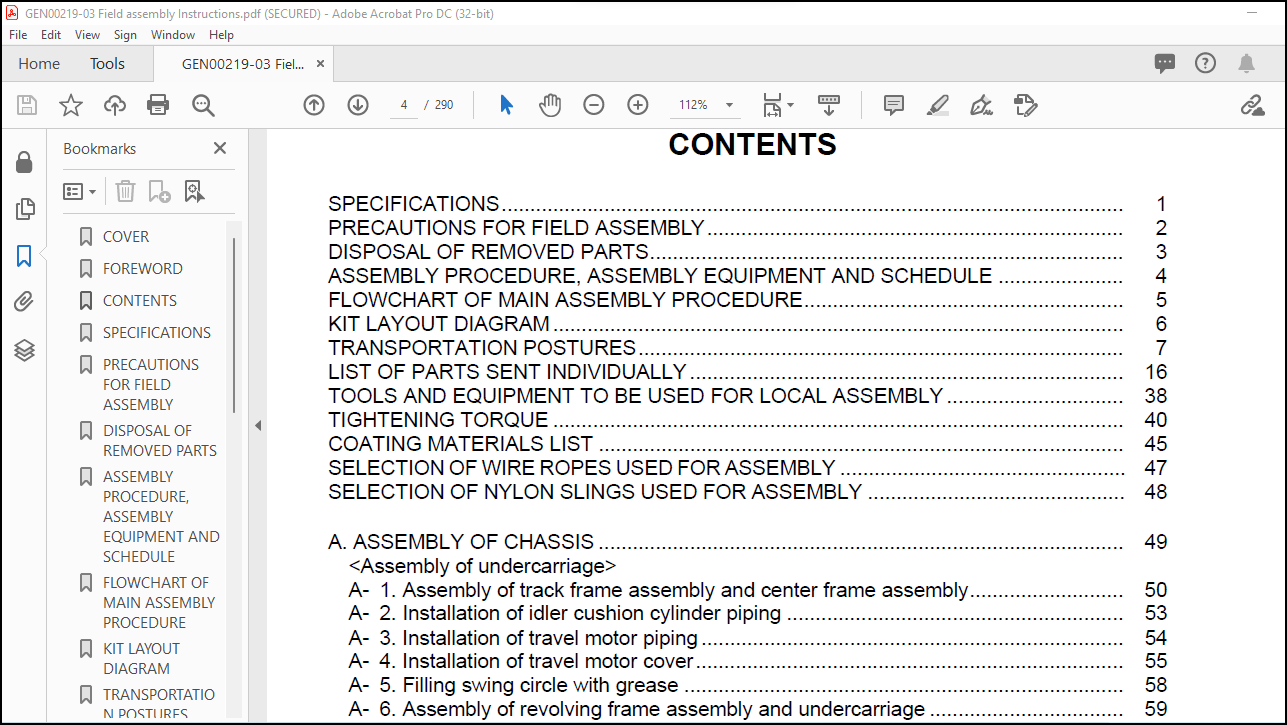
Task: Open the PRECAUTIONS FOR FIELD ASSEMBLY bookmark
Action: pos(151,385)
